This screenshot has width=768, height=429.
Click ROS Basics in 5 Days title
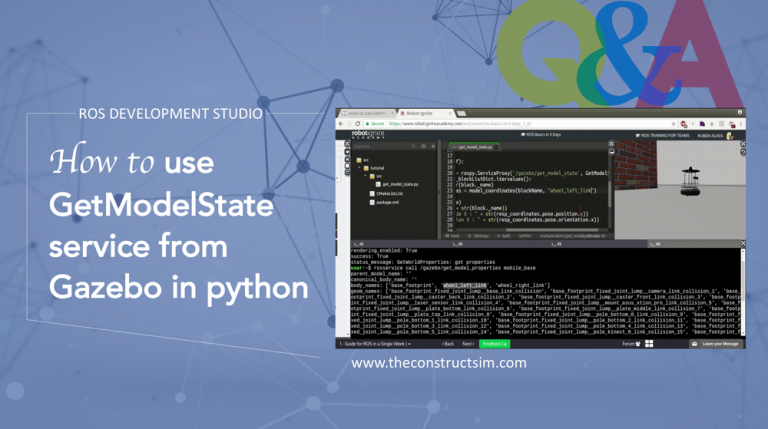541,135
